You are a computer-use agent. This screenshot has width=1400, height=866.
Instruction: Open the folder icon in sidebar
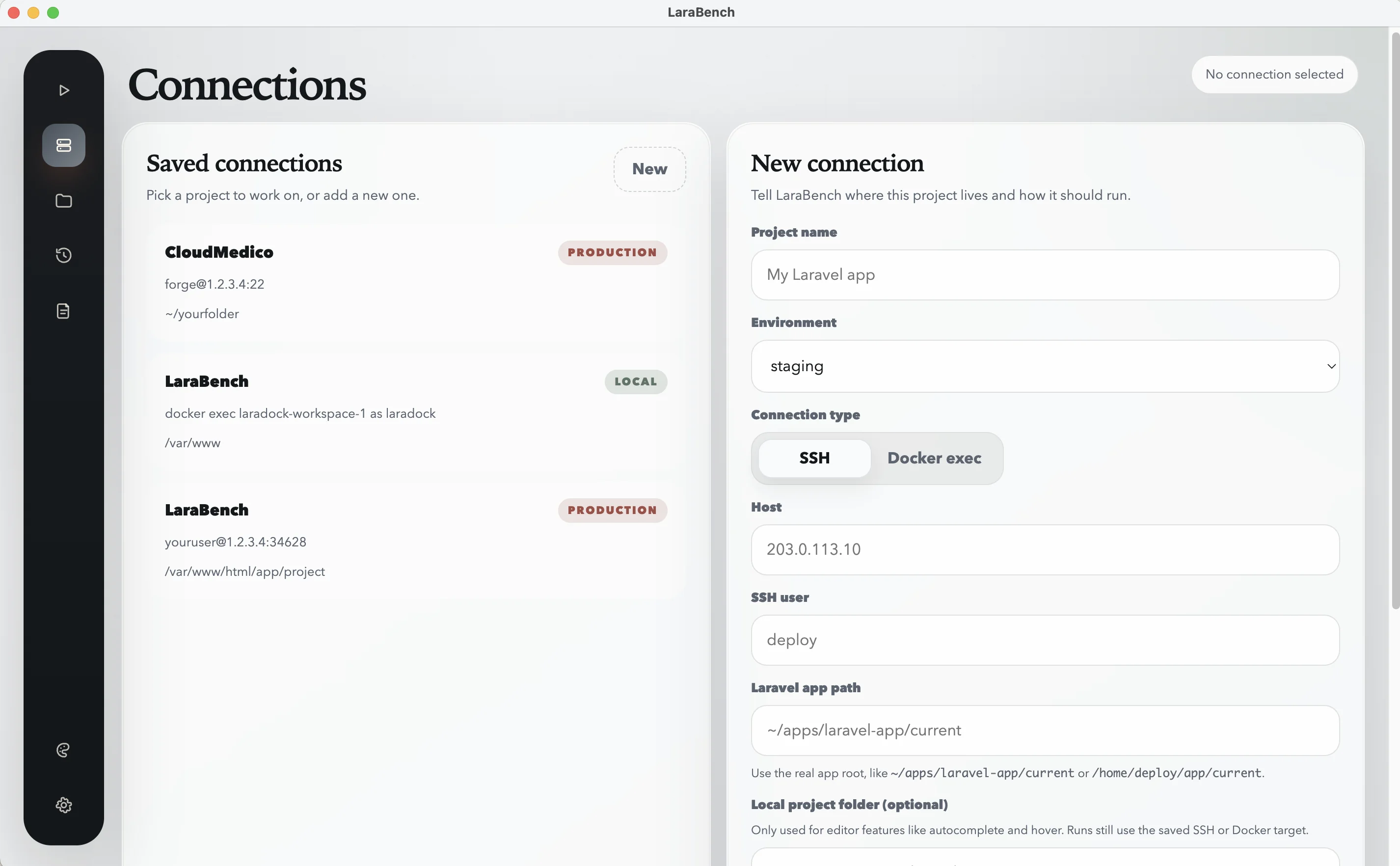63,200
